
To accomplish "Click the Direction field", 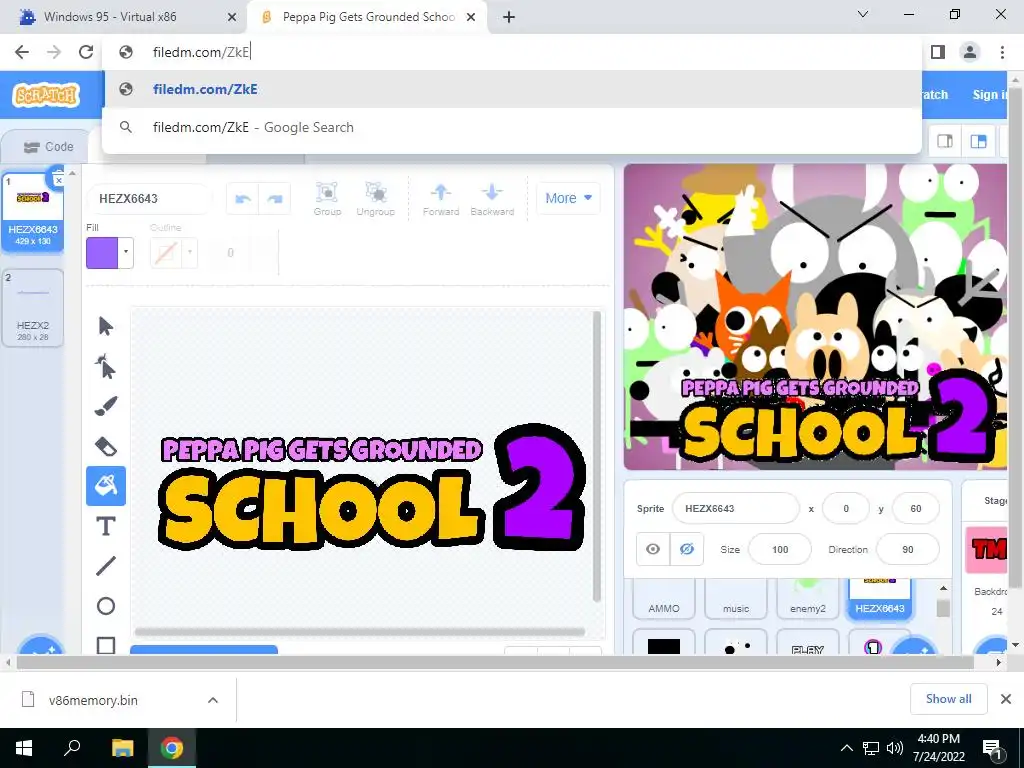I will tap(908, 549).
